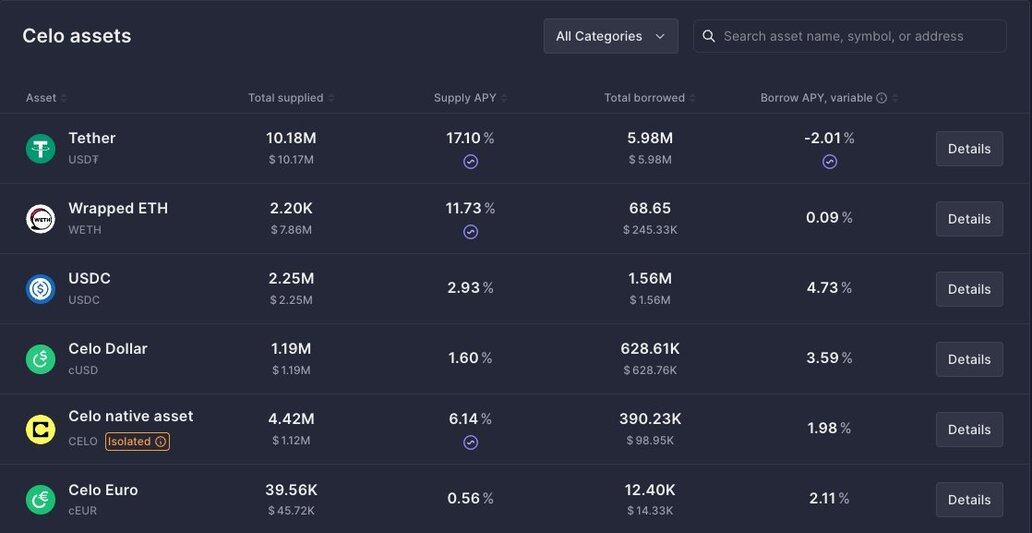Viewport: 1032px width, 533px height.
Task: Click the Celo native asset icon
Action: pos(40,429)
